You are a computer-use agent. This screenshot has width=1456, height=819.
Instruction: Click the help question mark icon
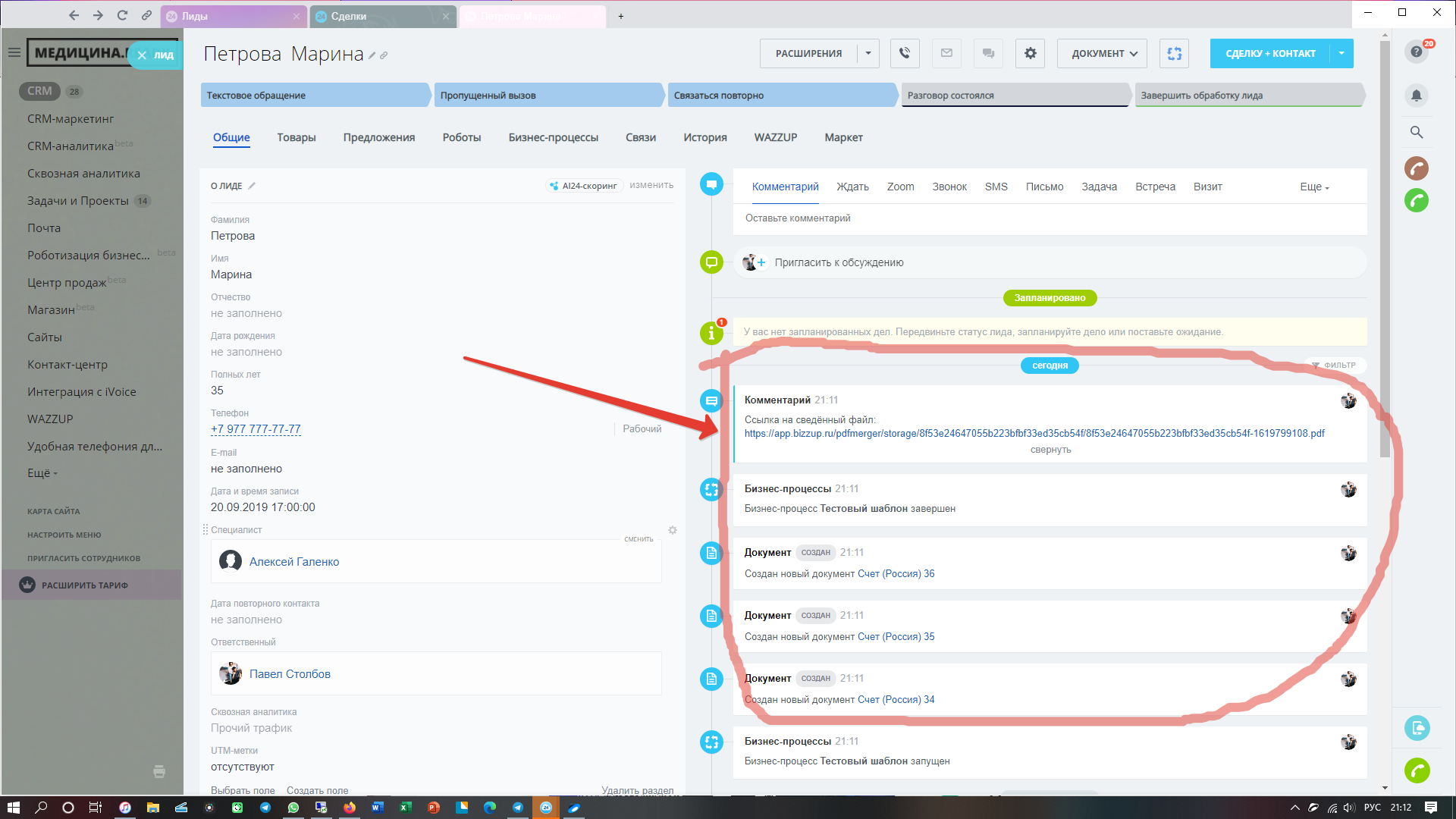click(x=1416, y=52)
